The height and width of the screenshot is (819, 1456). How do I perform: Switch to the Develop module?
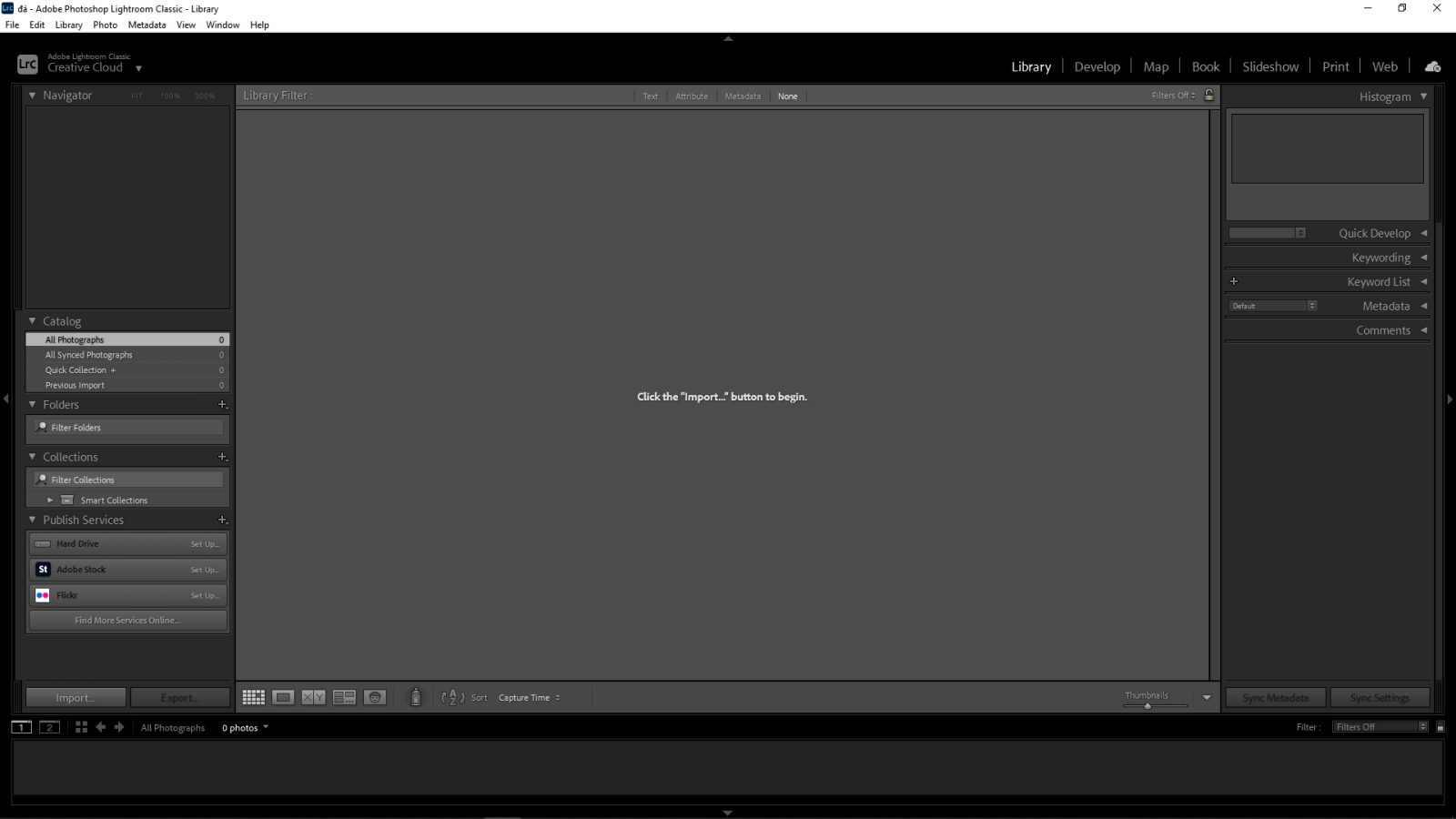[x=1097, y=66]
